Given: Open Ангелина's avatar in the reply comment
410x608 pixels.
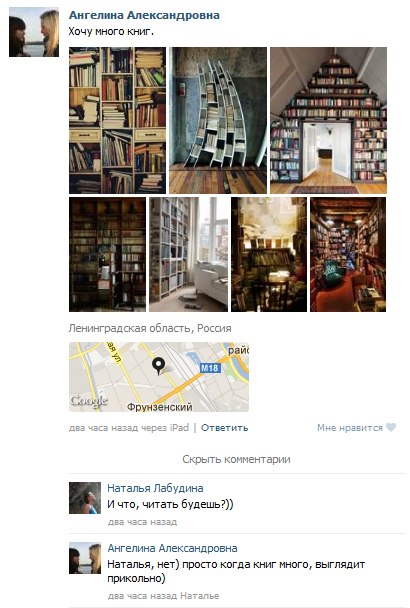Looking at the screenshot, I should [x=85, y=558].
